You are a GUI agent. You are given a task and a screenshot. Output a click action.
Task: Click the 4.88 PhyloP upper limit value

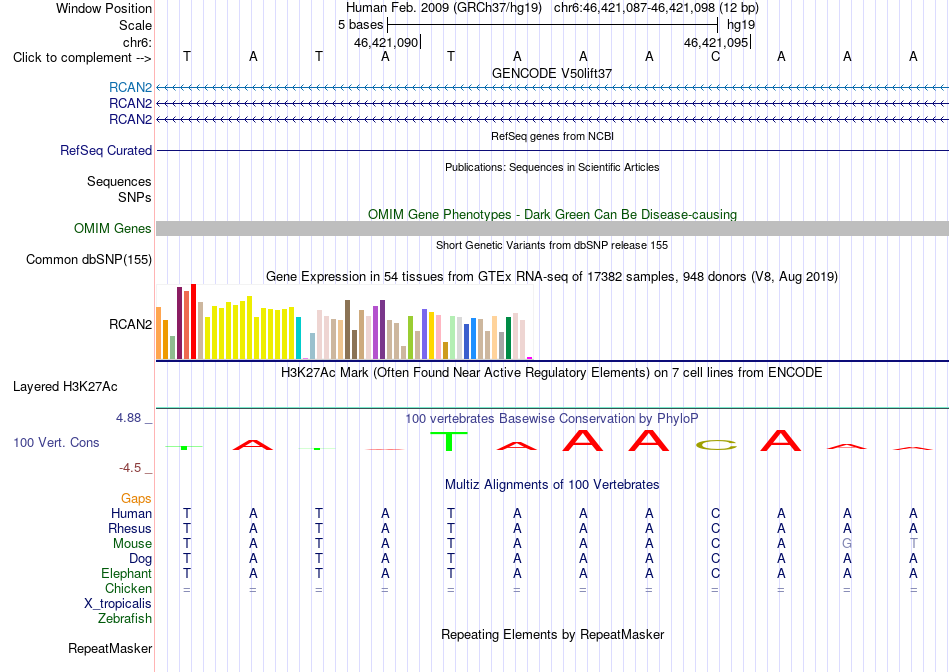tap(128, 418)
